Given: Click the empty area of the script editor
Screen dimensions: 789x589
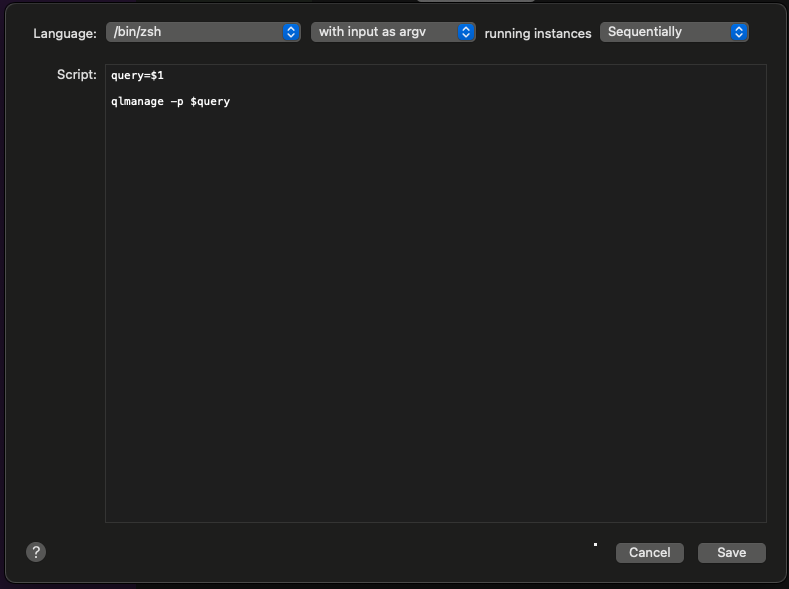Looking at the screenshot, I should pyautogui.click(x=435, y=320).
